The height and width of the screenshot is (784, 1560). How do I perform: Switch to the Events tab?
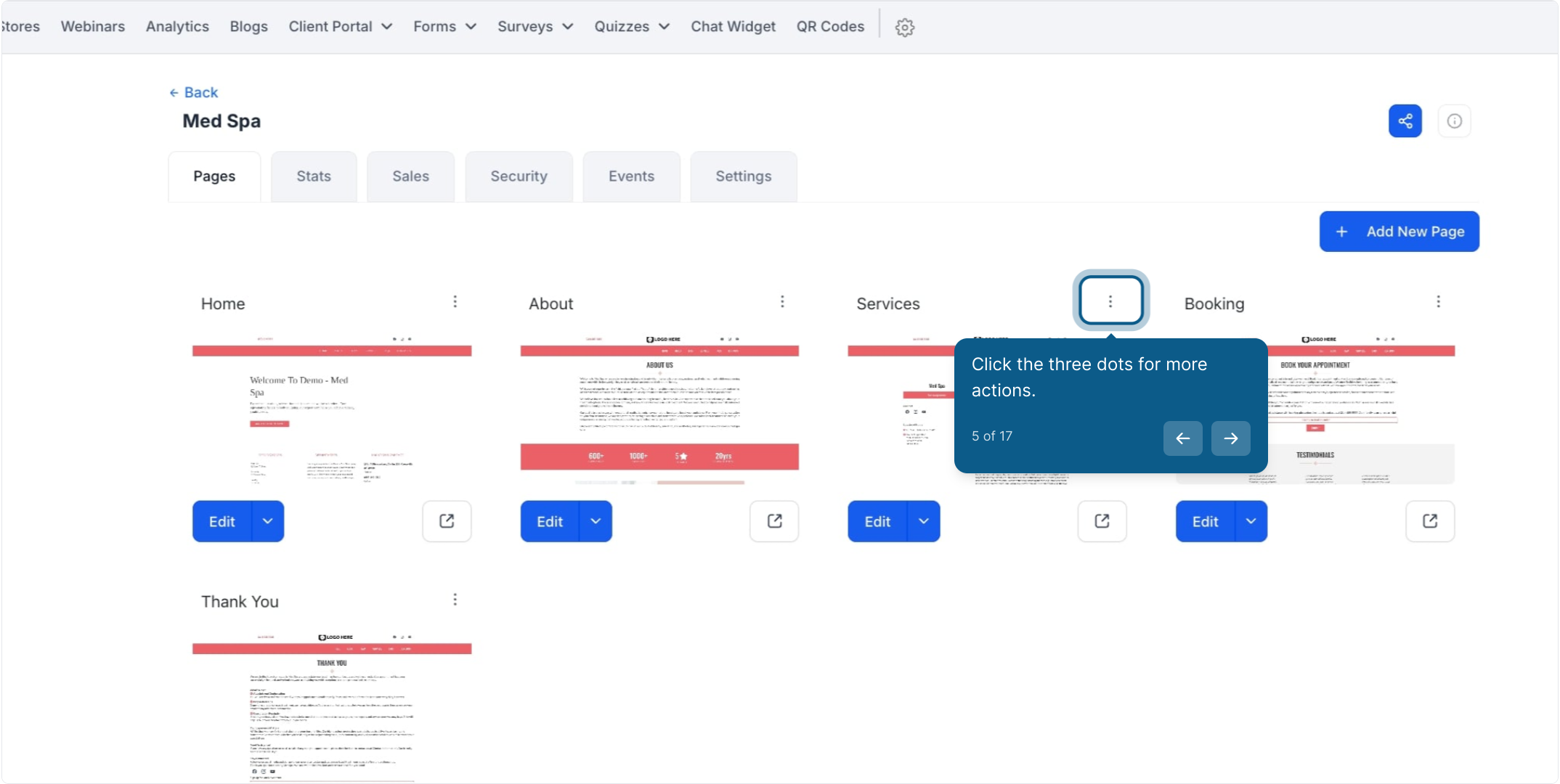[x=631, y=176]
